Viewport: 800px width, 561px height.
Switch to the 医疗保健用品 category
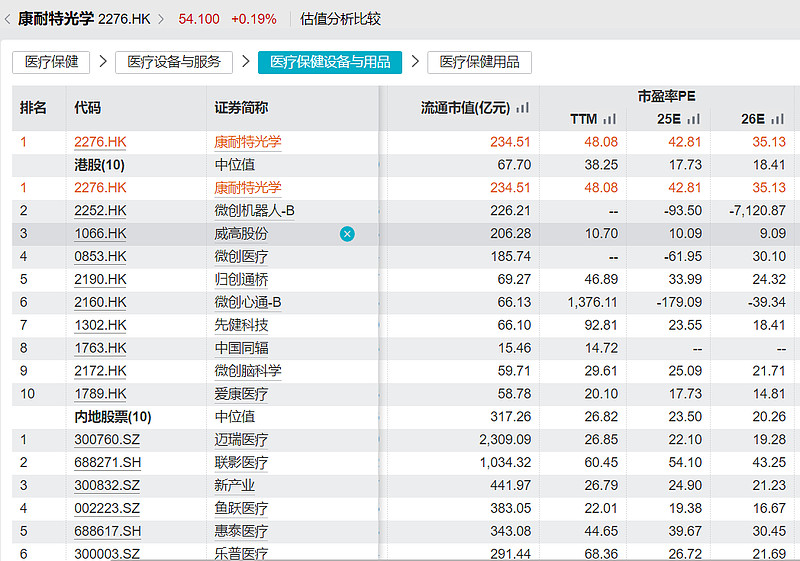479,62
